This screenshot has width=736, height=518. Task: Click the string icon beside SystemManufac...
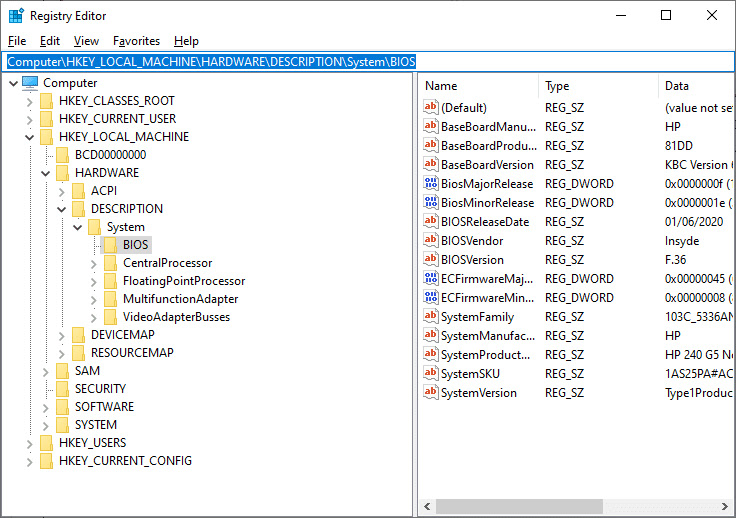(x=430, y=335)
